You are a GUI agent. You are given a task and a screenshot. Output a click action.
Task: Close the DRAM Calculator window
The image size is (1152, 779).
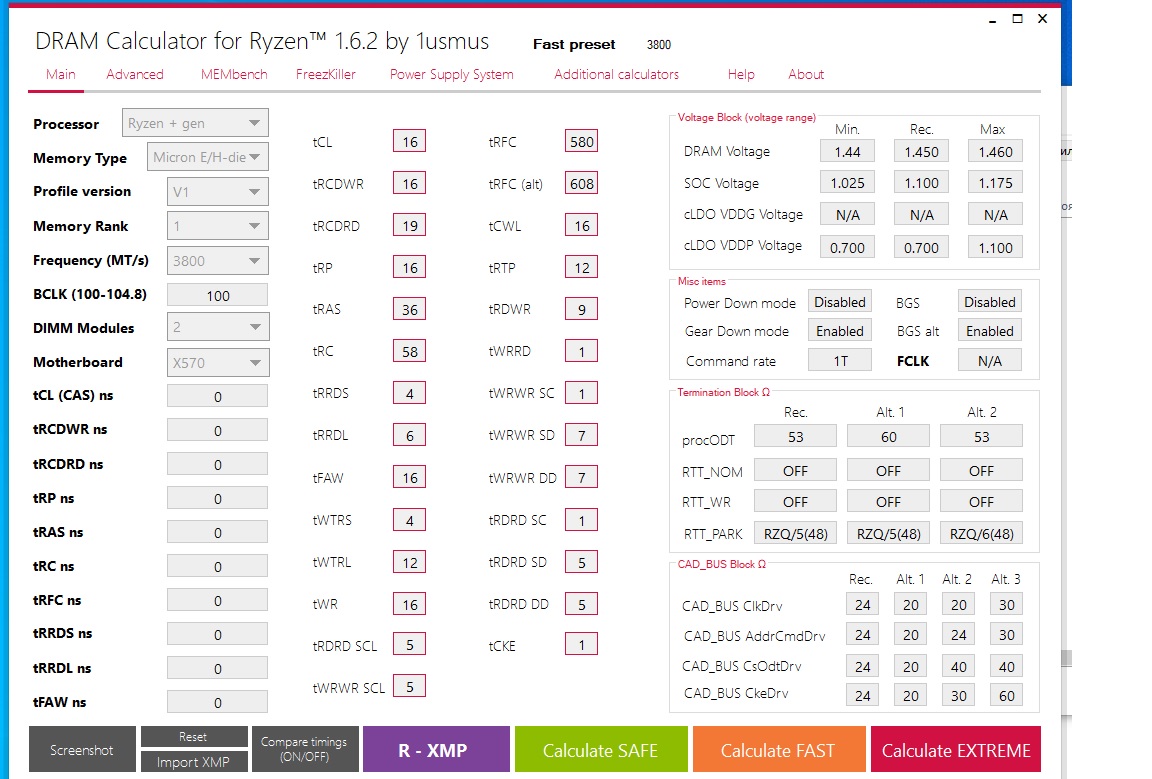point(1043,19)
